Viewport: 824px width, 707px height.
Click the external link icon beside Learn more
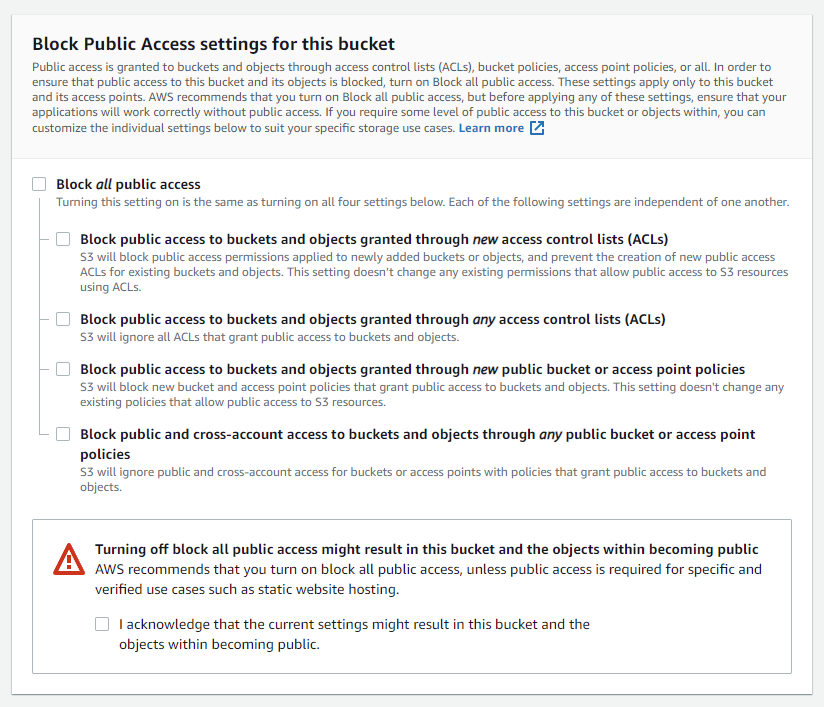[x=536, y=127]
